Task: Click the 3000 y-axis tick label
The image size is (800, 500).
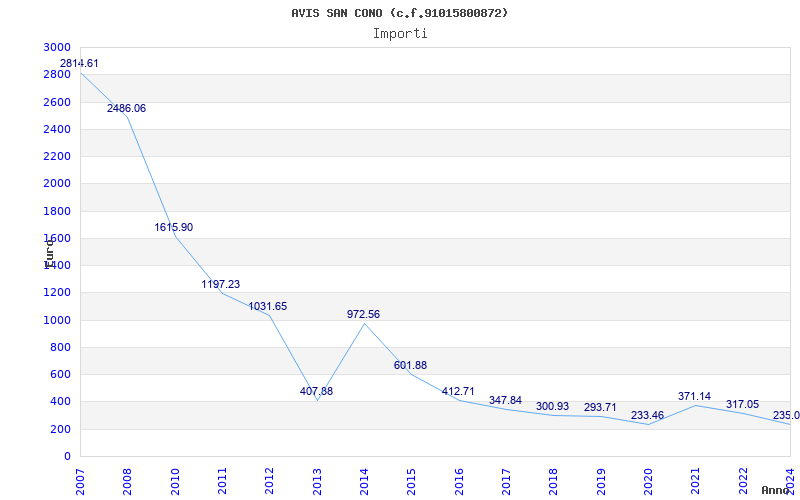Action: coord(57,47)
